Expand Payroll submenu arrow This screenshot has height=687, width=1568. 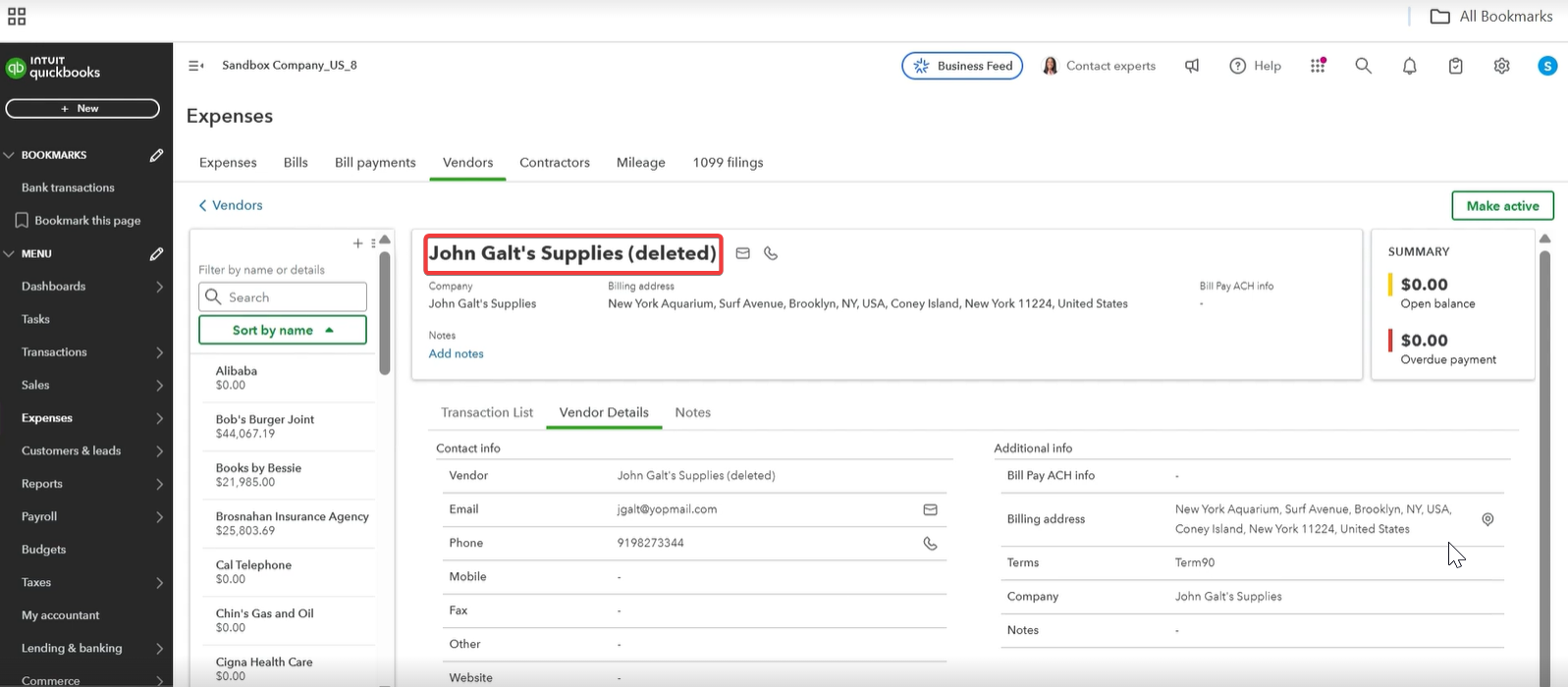(159, 517)
